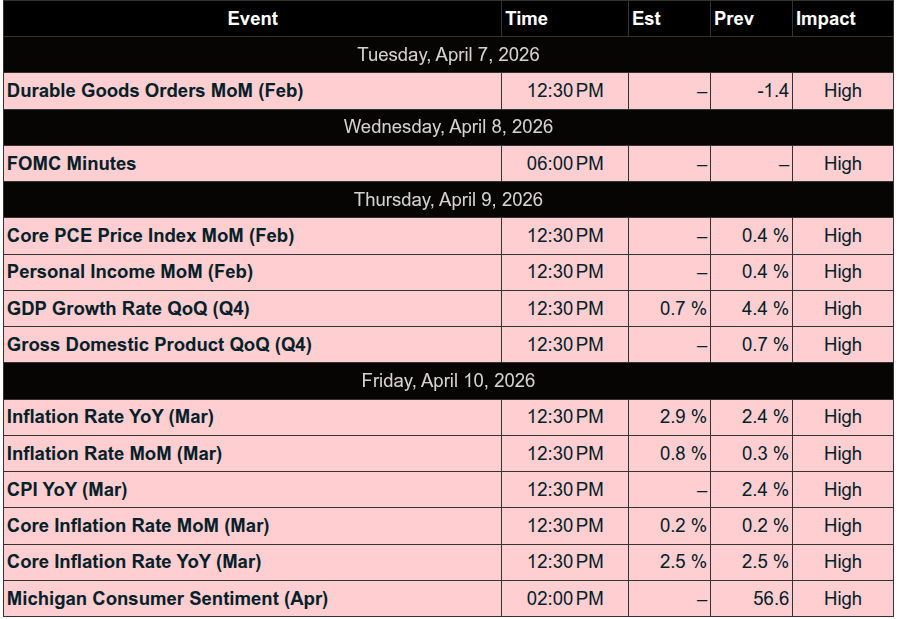
Task: Click Core Inflation Rate MoM event
Action: click(138, 526)
